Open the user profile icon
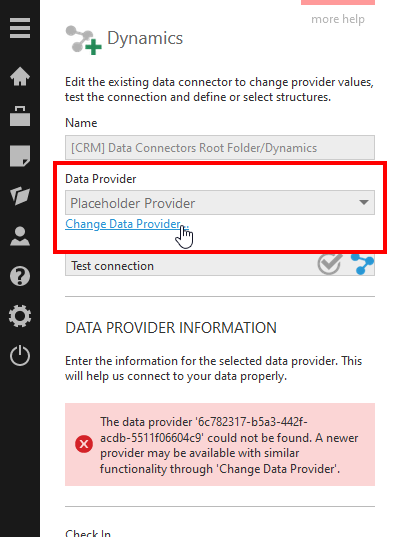This screenshot has width=399, height=537. point(20,236)
